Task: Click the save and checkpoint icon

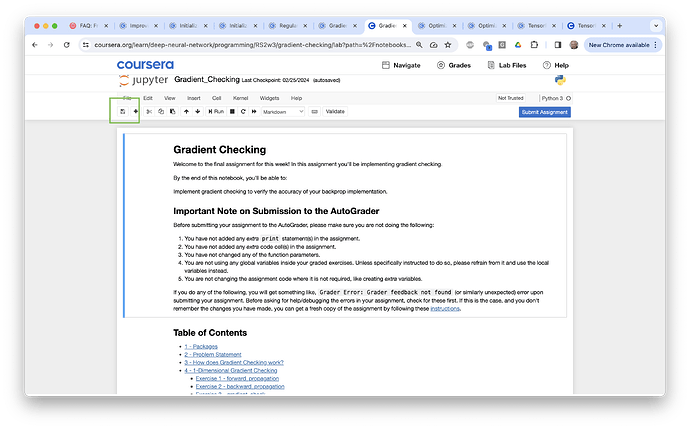Action: 123,112
